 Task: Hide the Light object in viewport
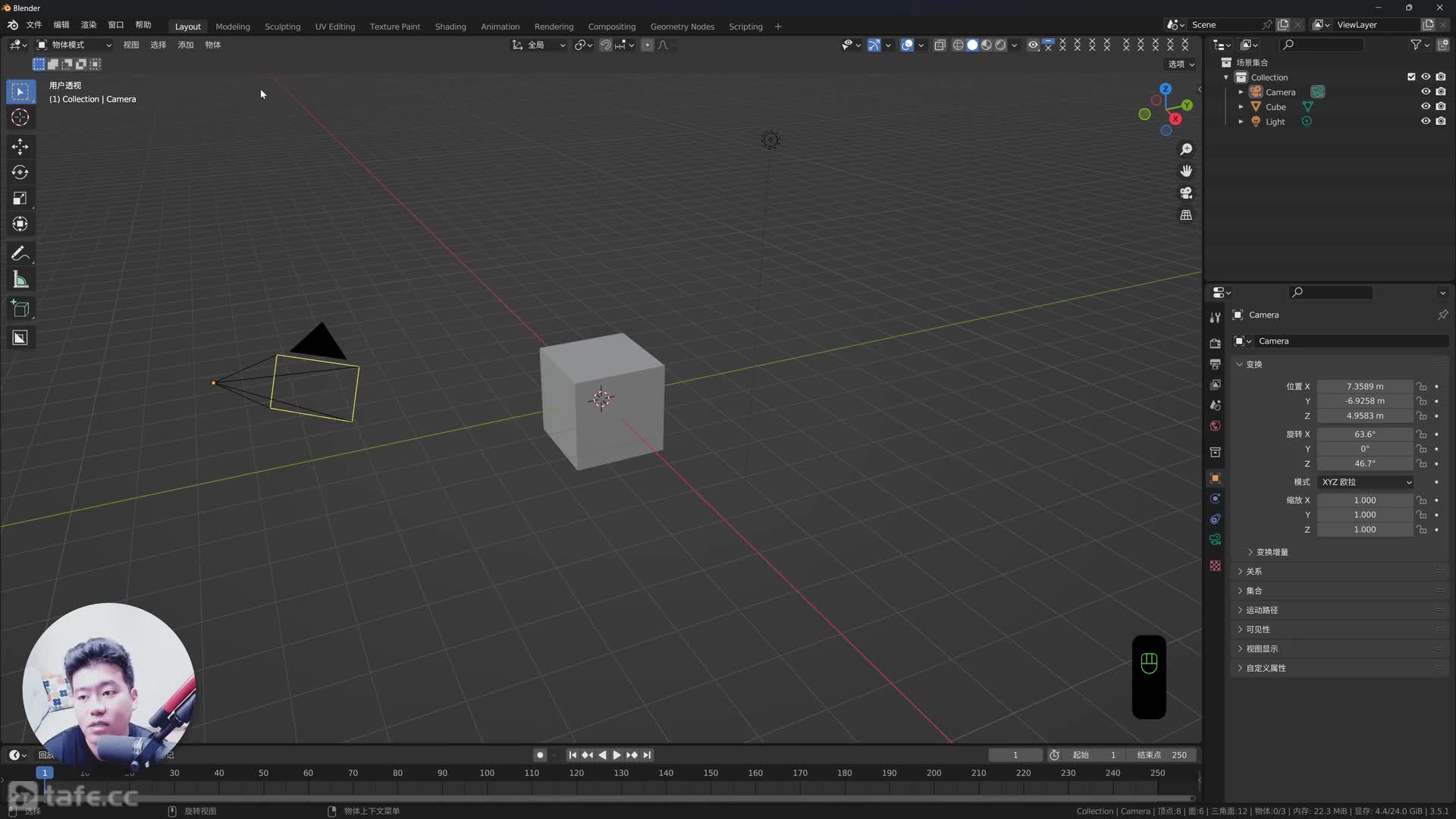[x=1426, y=121]
